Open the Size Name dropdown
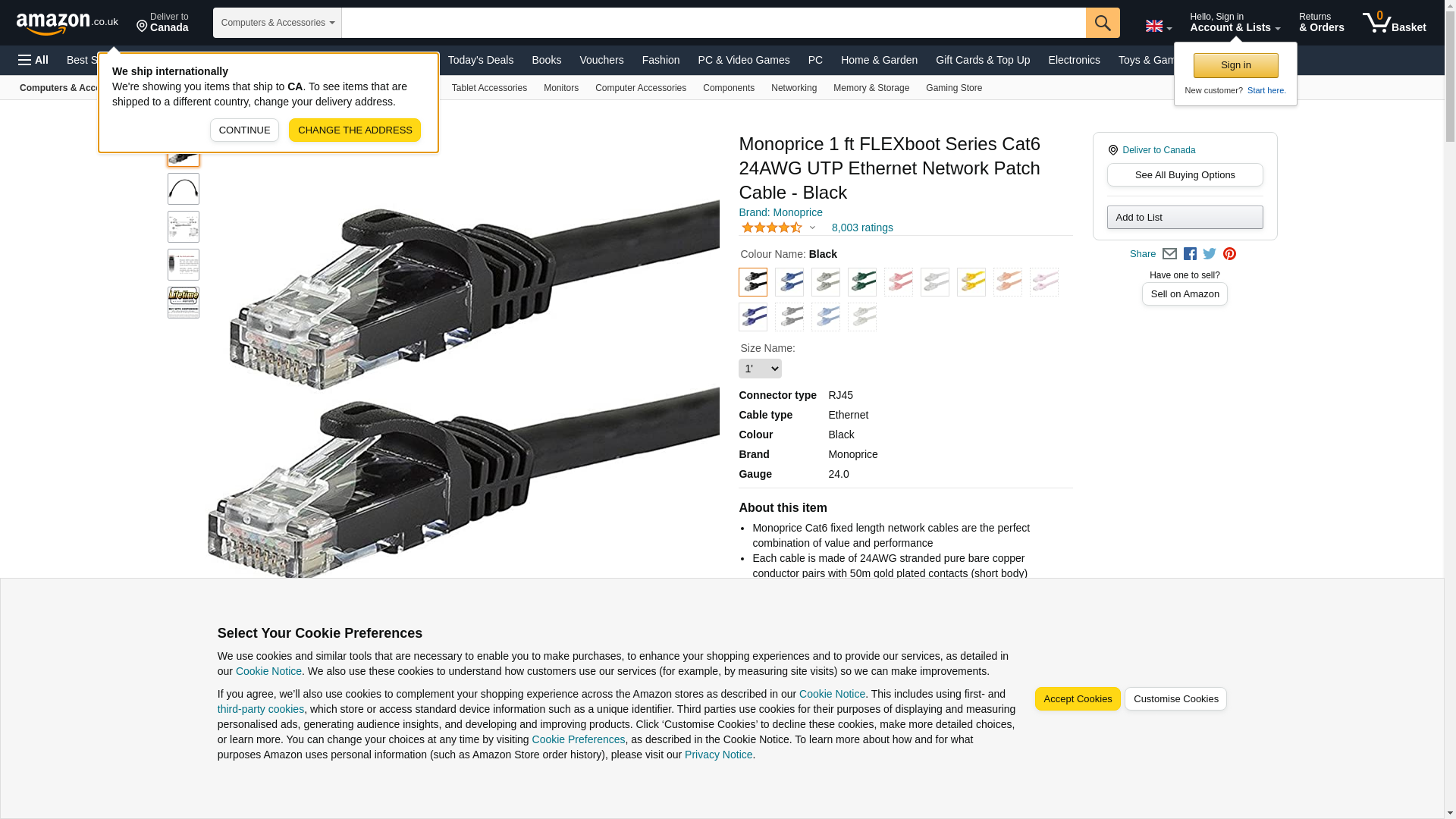 [x=760, y=369]
